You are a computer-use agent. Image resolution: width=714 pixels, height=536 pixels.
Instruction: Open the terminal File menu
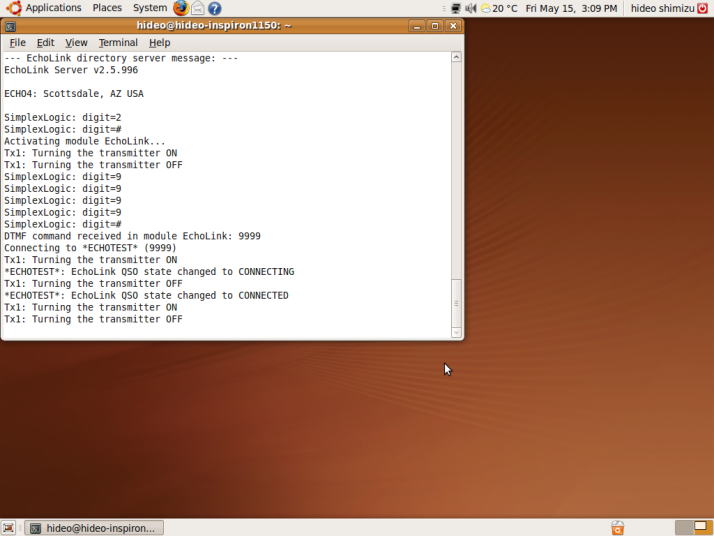(x=17, y=43)
